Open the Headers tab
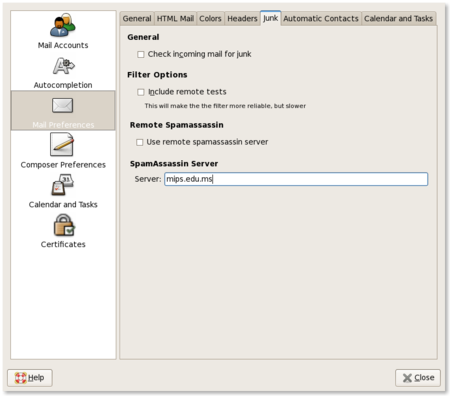 [x=242, y=19]
